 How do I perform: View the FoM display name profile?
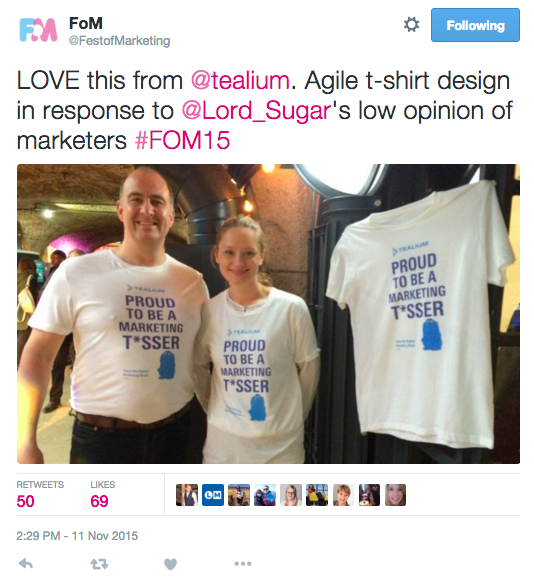coord(86,23)
